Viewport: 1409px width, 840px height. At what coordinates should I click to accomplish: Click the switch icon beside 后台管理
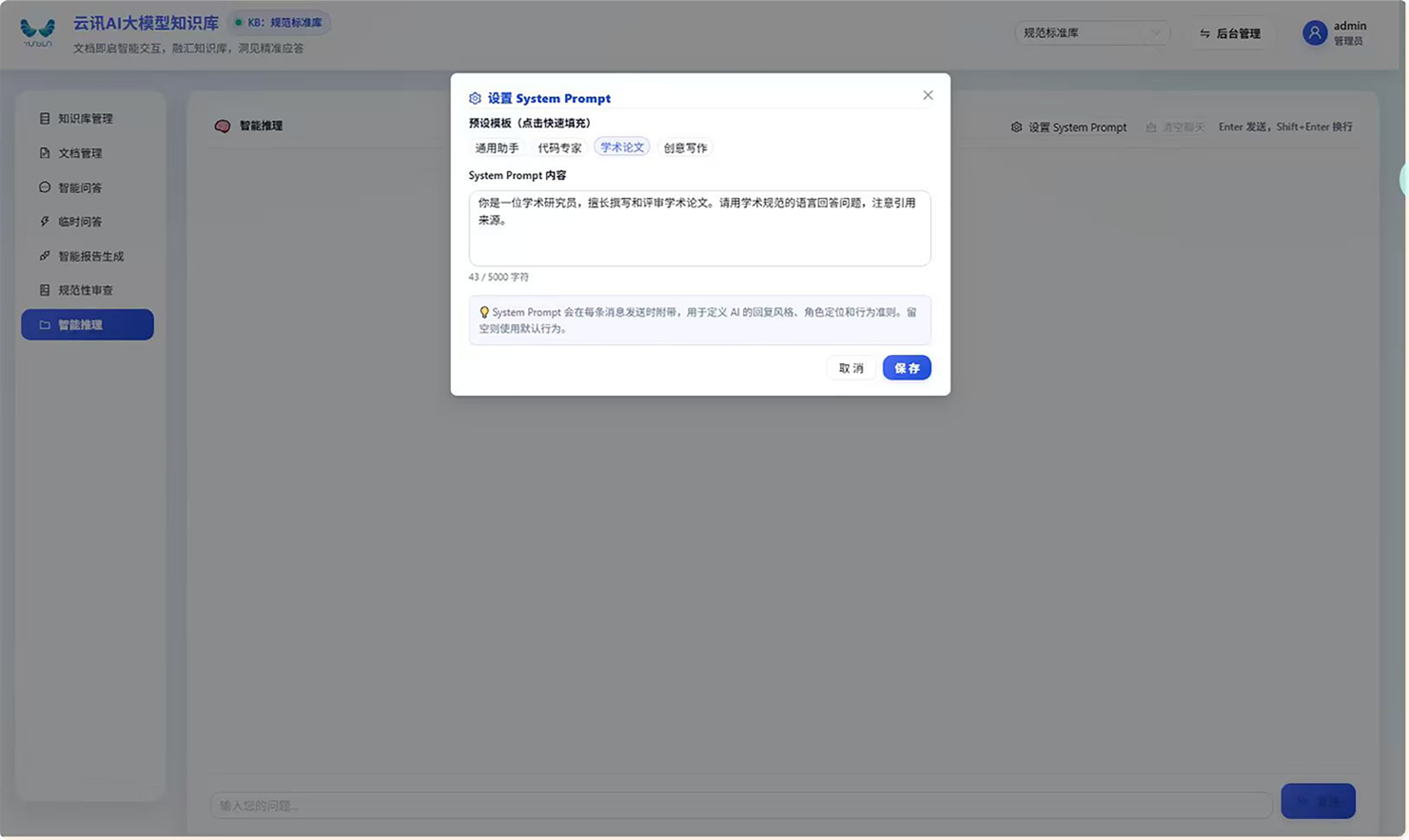[1204, 33]
